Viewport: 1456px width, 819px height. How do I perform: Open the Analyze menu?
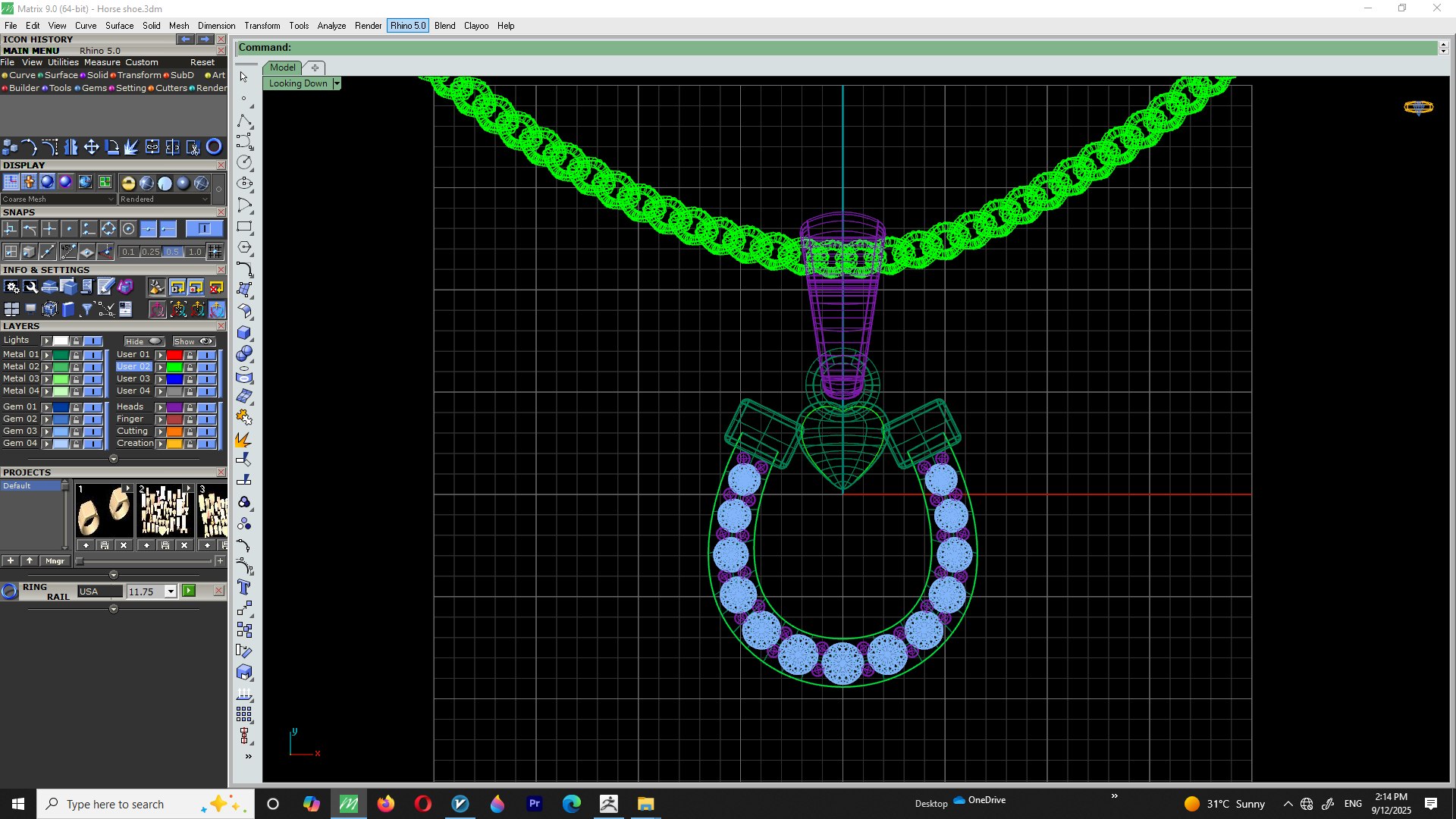pyautogui.click(x=331, y=26)
